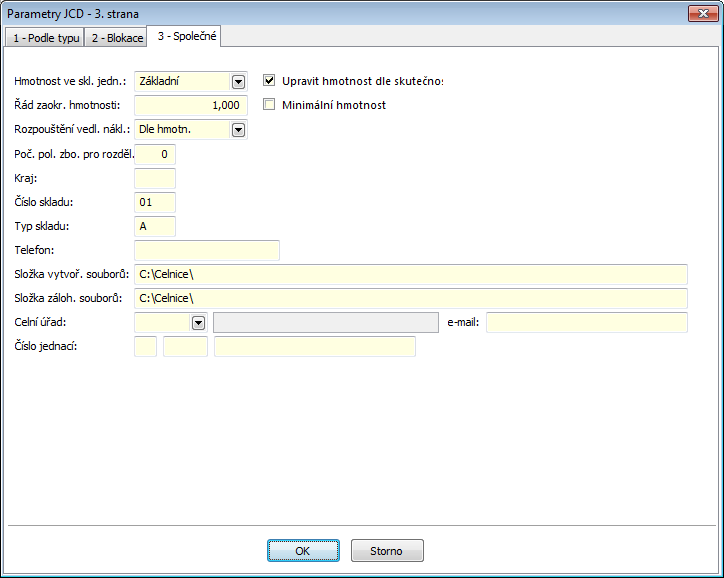Click first small 'Číslo jednací' field
Image resolution: width=724 pixels, height=578 pixels.
pos(145,346)
